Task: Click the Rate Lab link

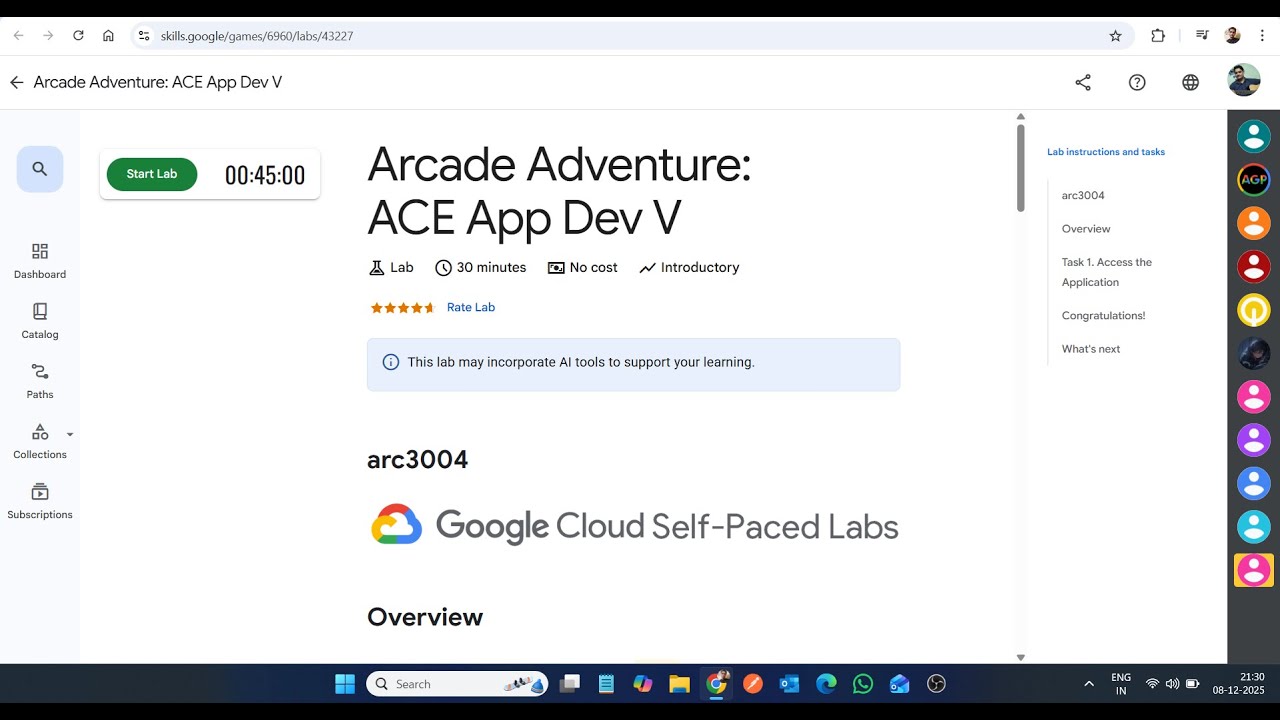Action: (x=471, y=307)
